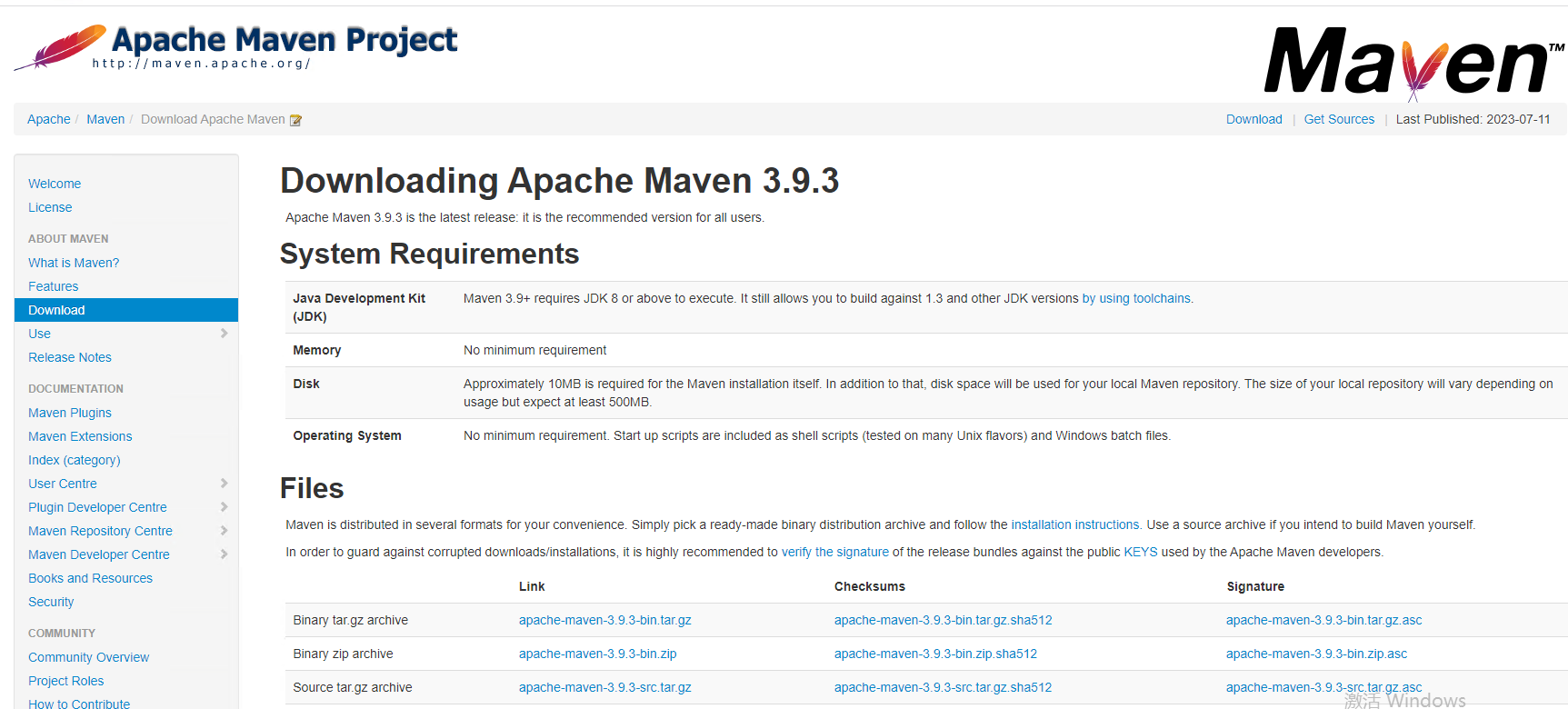The height and width of the screenshot is (709, 1568).
Task: Expand the User Centre chevron
Action: pos(224,484)
